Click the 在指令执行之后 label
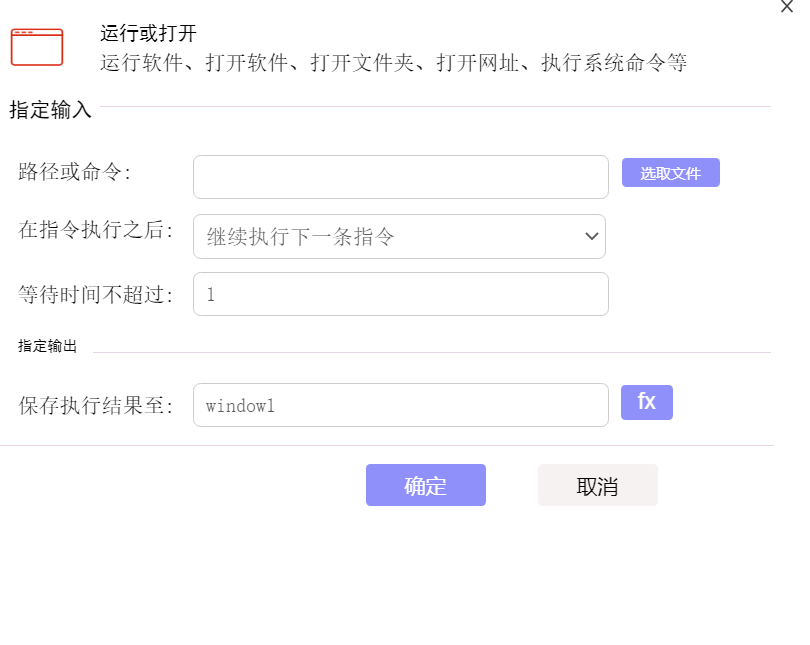Screen dimensions: 810x645 tap(95, 229)
